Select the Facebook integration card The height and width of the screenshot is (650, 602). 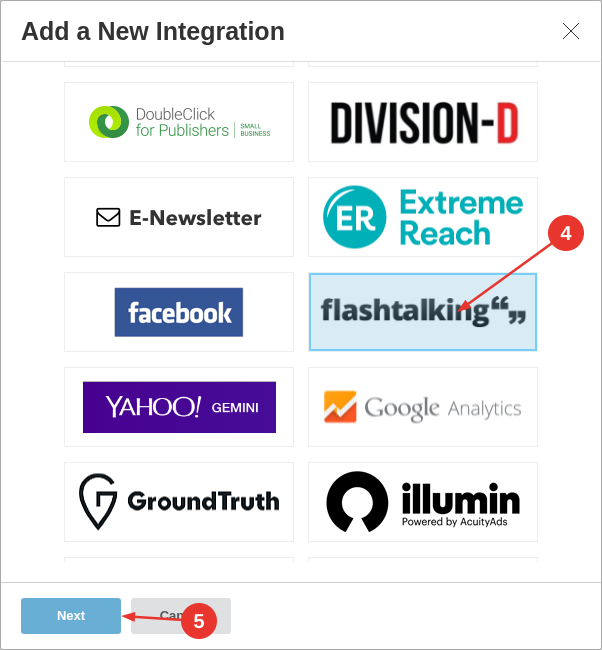coord(179,312)
